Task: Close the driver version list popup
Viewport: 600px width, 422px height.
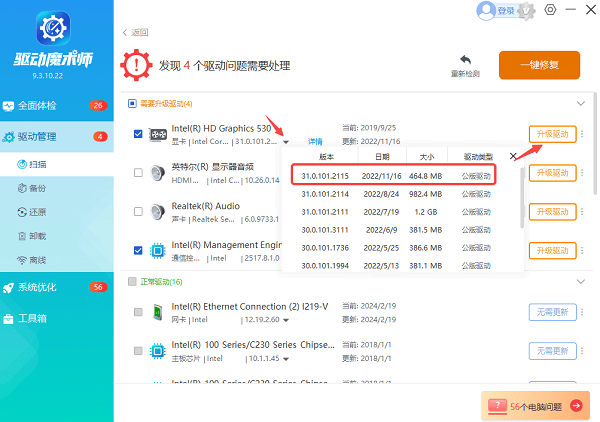Action: (x=513, y=156)
